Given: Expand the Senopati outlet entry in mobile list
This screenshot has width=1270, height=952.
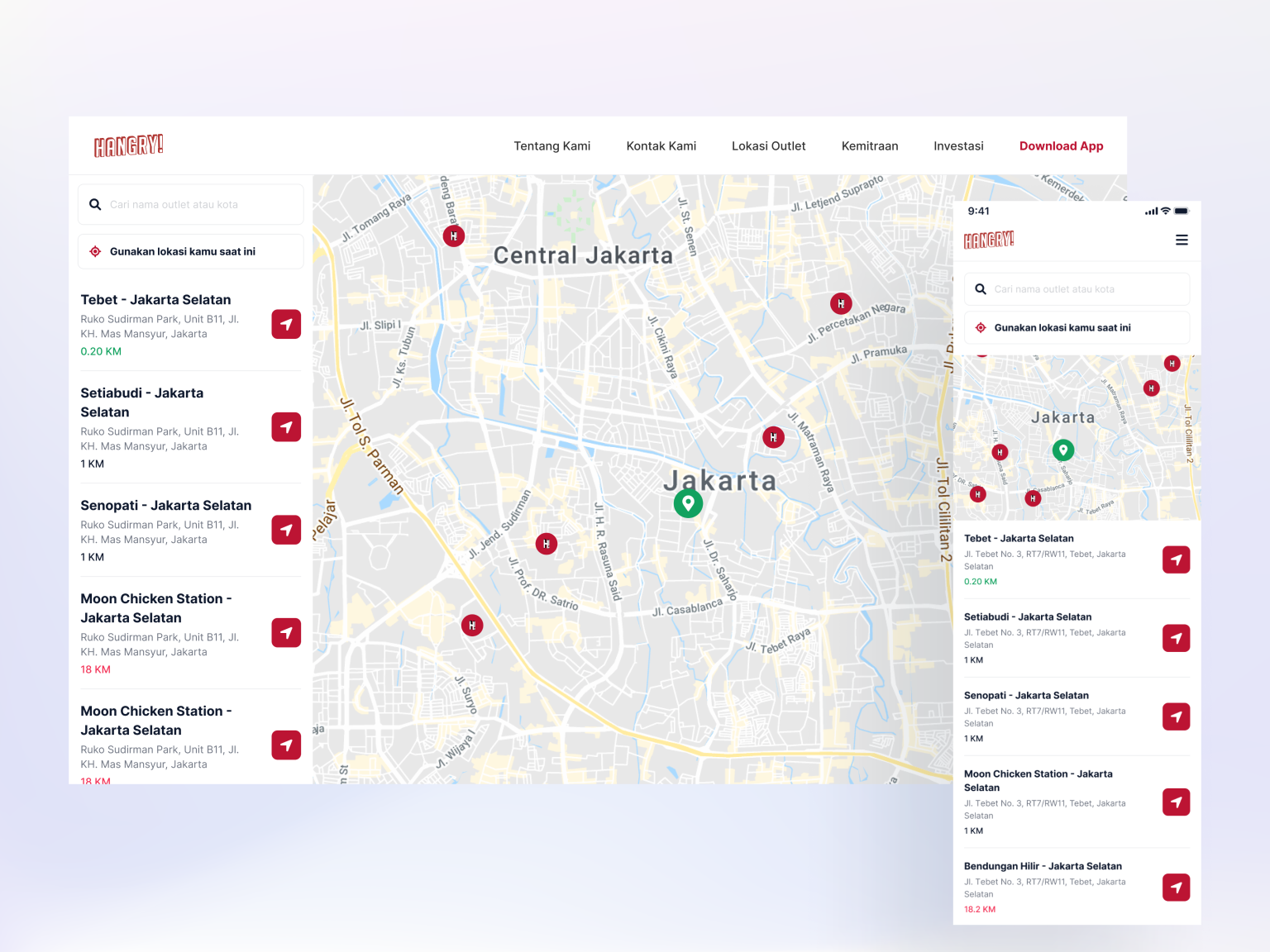Looking at the screenshot, I should point(1026,695).
